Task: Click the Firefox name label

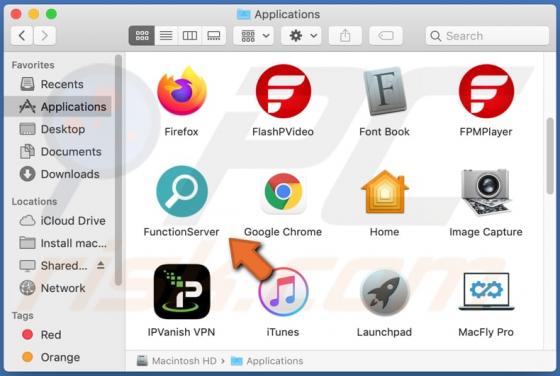Action: pos(181,132)
